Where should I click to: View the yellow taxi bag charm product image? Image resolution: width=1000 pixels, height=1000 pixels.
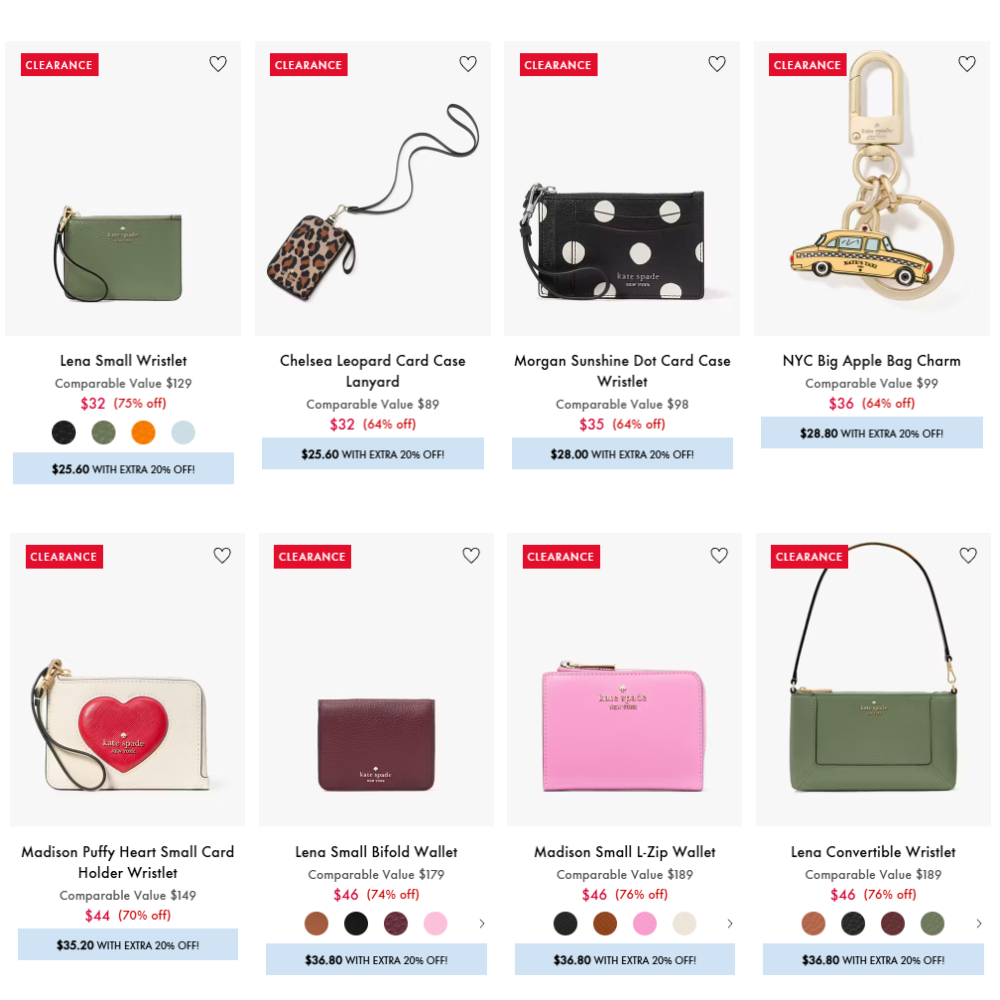[x=872, y=189]
